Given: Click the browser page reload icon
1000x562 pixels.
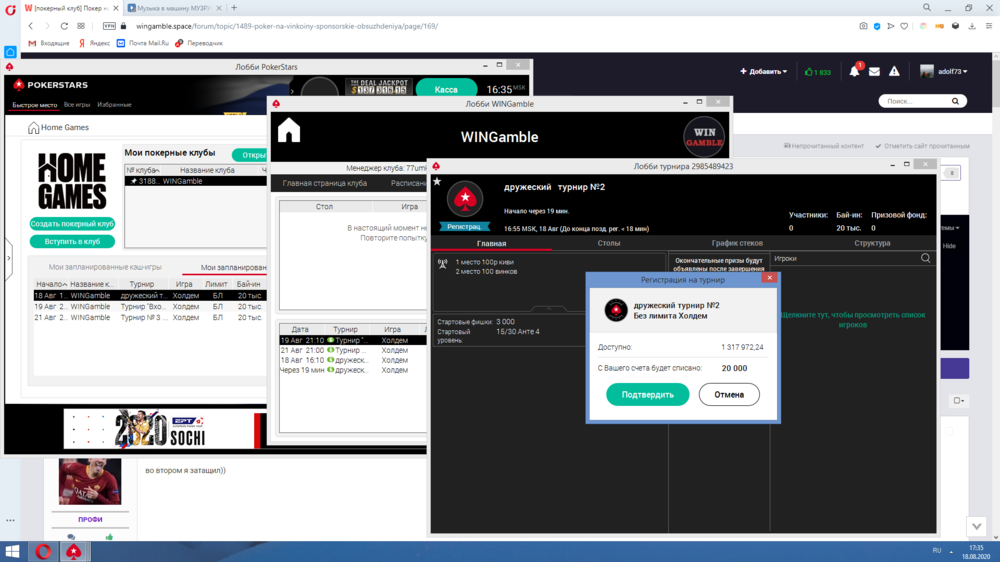Looking at the screenshot, I should pos(66,26).
